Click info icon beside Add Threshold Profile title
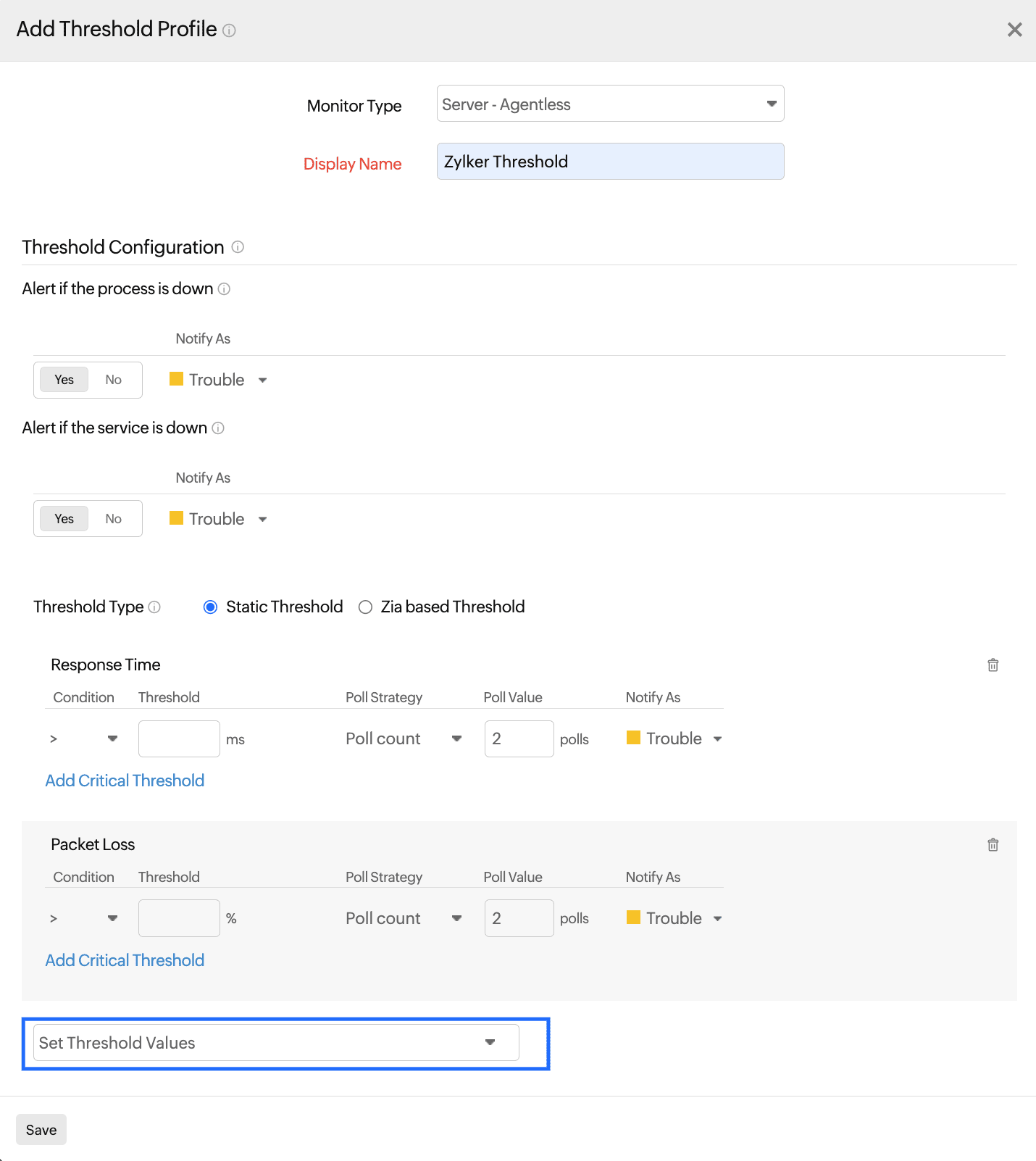 click(x=229, y=30)
